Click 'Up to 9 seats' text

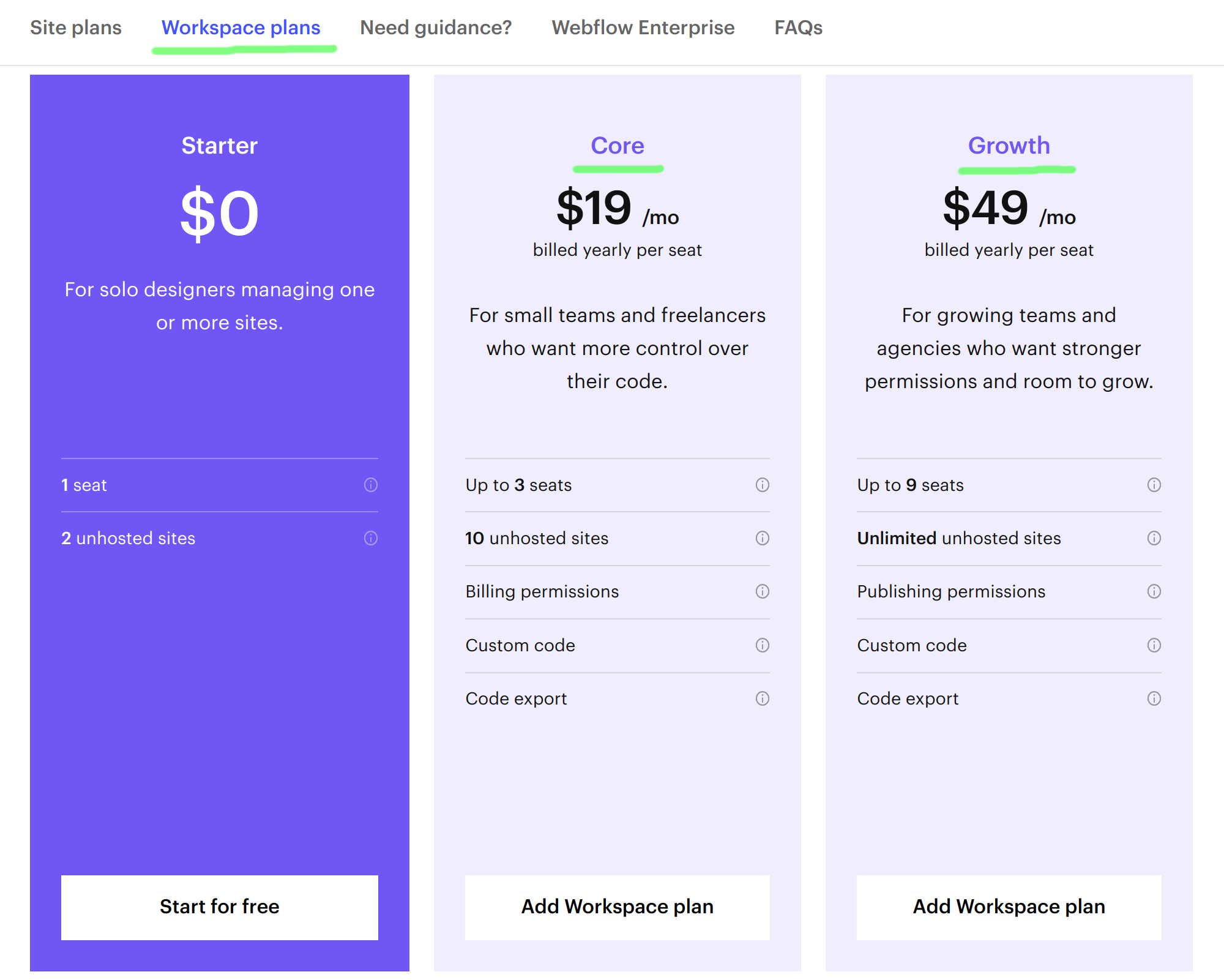tap(910, 485)
